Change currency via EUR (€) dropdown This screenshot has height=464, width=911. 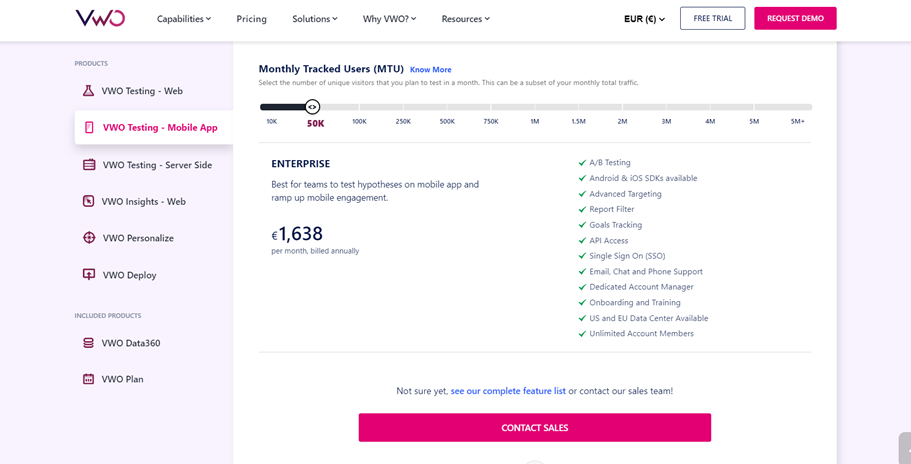644,19
